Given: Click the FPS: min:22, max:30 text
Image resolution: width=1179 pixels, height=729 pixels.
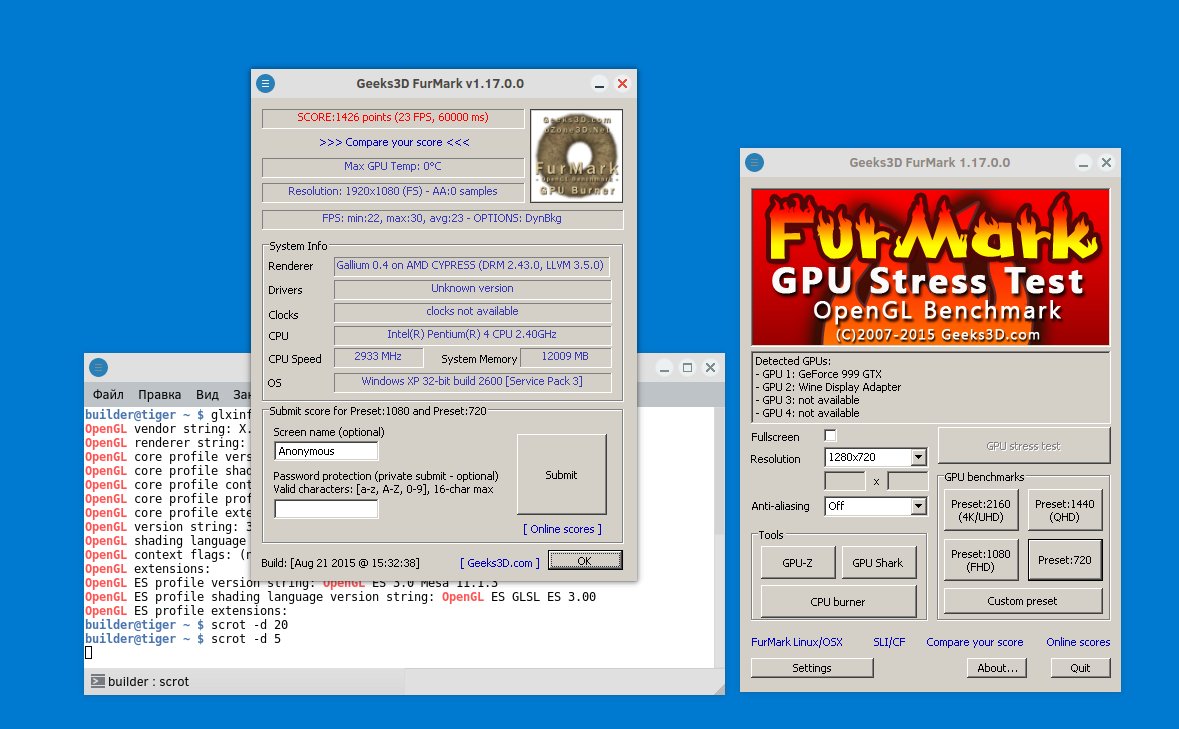Looking at the screenshot, I should (442, 218).
